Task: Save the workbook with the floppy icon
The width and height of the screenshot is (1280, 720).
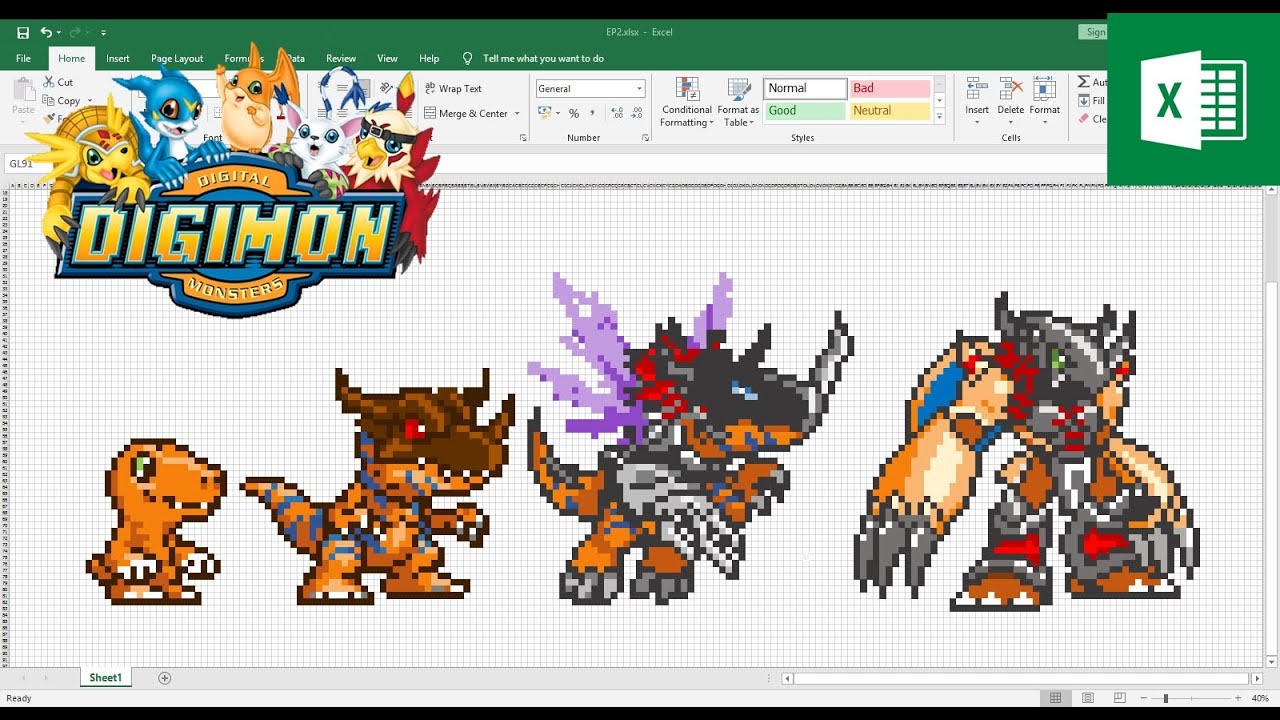Action: click(23, 32)
